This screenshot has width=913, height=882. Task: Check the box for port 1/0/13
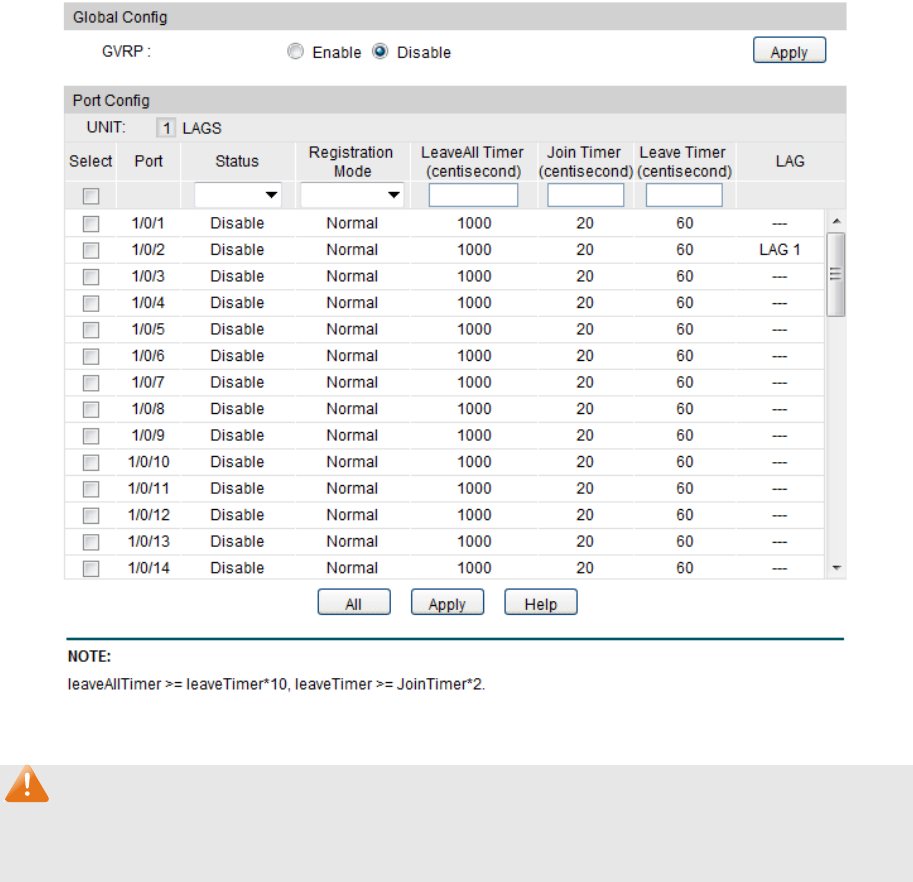click(x=91, y=542)
